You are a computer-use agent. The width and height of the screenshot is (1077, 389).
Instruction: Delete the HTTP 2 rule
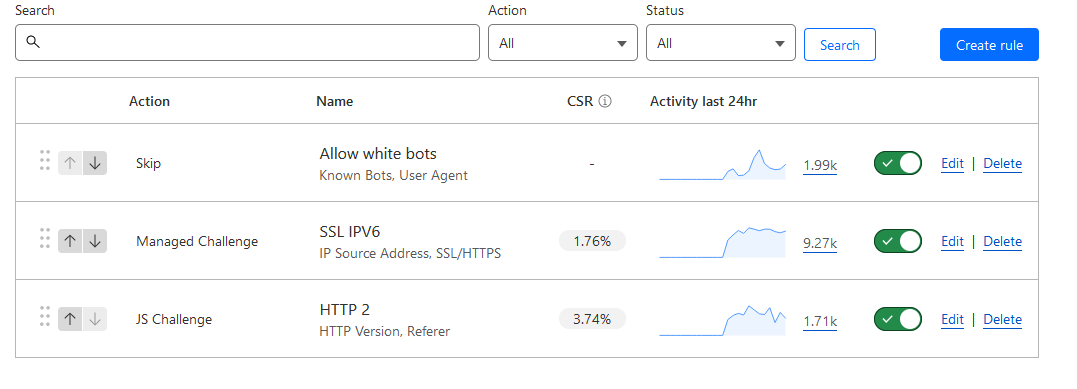[x=1002, y=320]
